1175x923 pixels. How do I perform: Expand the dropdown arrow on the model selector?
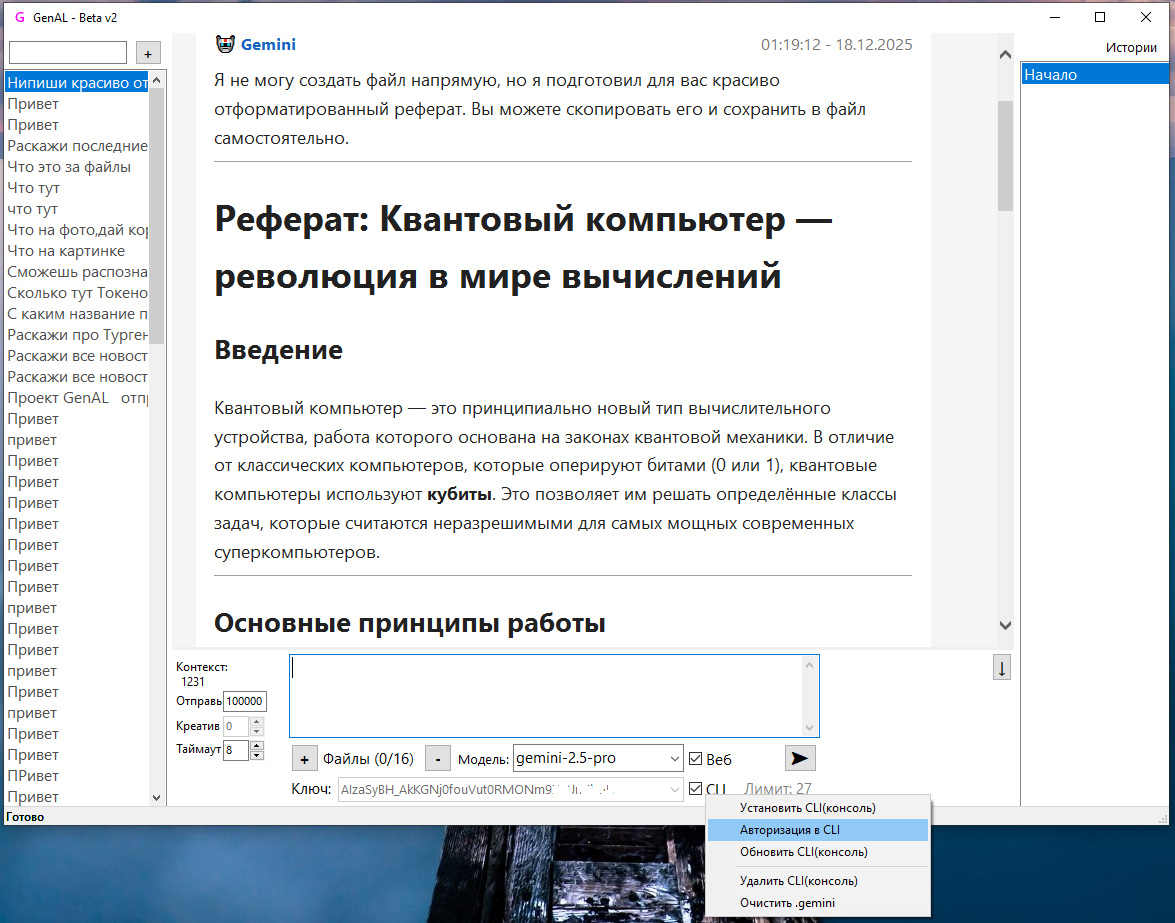pyautogui.click(x=673, y=758)
